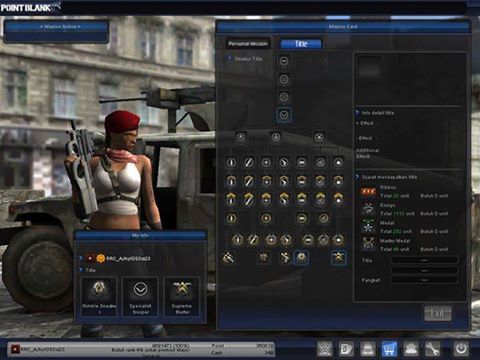This screenshot has width=480, height=360.
Task: Click the Ribbon requirement icon
Action: coord(368,191)
